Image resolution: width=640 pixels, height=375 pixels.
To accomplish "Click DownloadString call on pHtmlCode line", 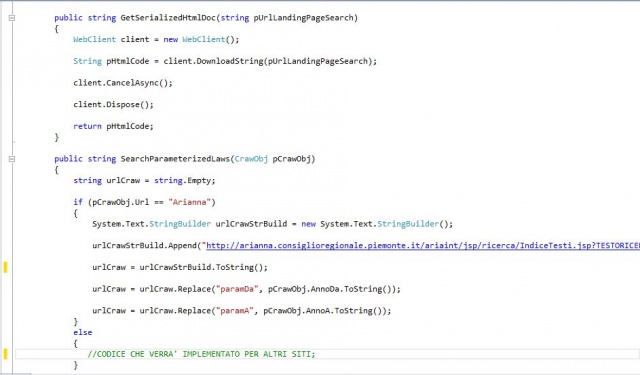I will [x=230, y=61].
